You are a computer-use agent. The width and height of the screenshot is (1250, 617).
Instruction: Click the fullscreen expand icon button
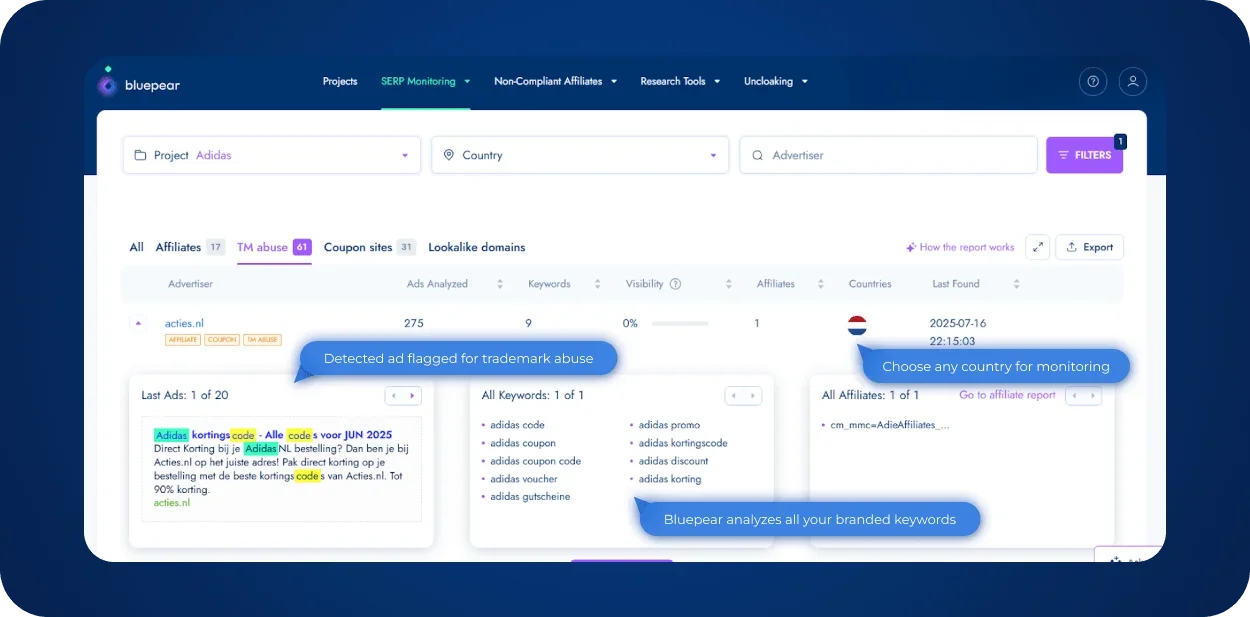(1038, 247)
